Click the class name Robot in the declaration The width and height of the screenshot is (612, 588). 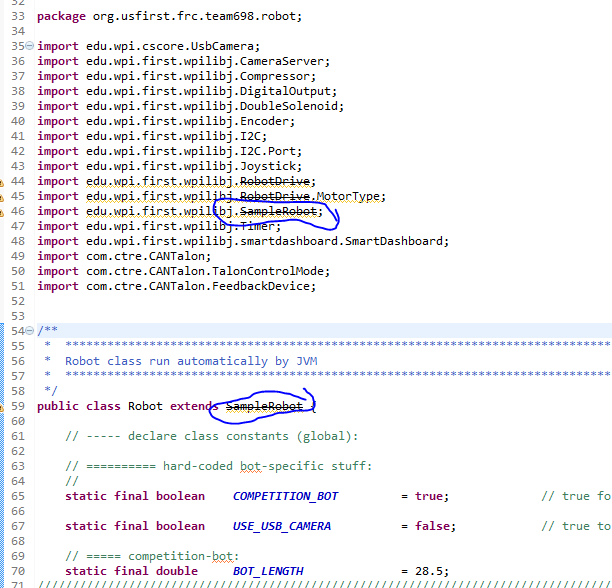(145, 406)
